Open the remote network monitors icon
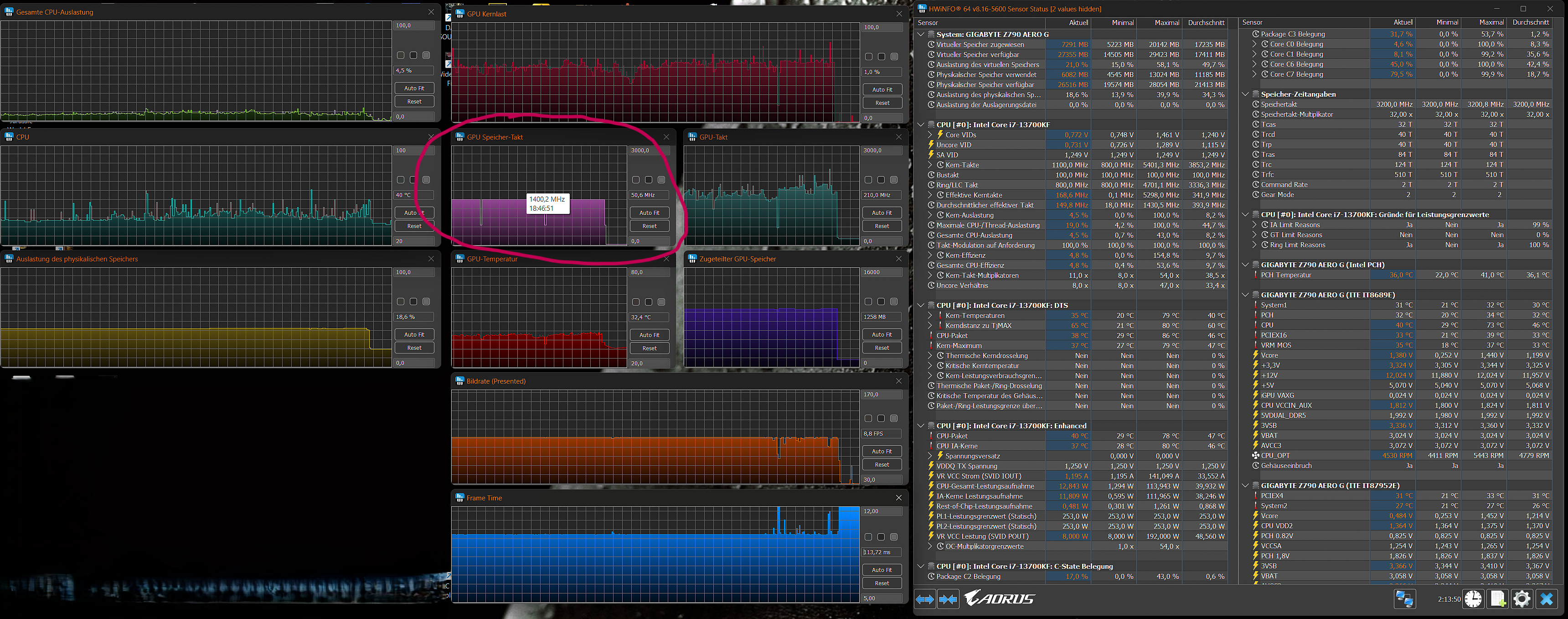The image size is (1568, 619). click(x=1404, y=599)
